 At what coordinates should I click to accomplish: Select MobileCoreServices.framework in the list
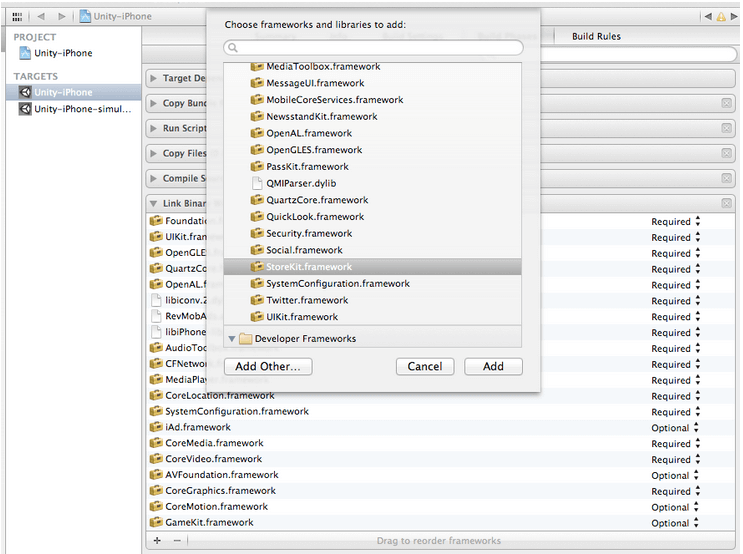tap(372, 100)
